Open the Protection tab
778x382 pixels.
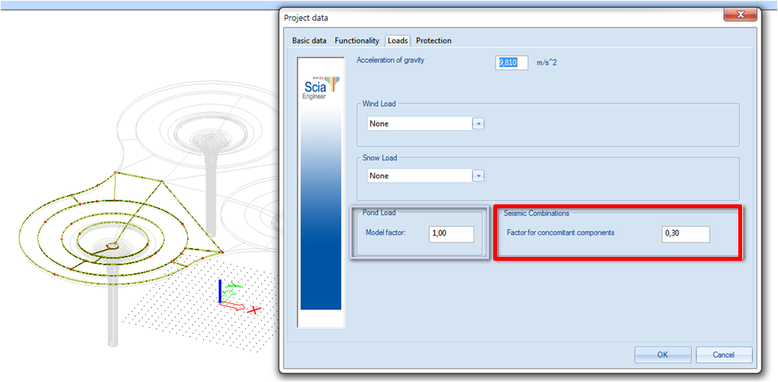[x=434, y=41]
